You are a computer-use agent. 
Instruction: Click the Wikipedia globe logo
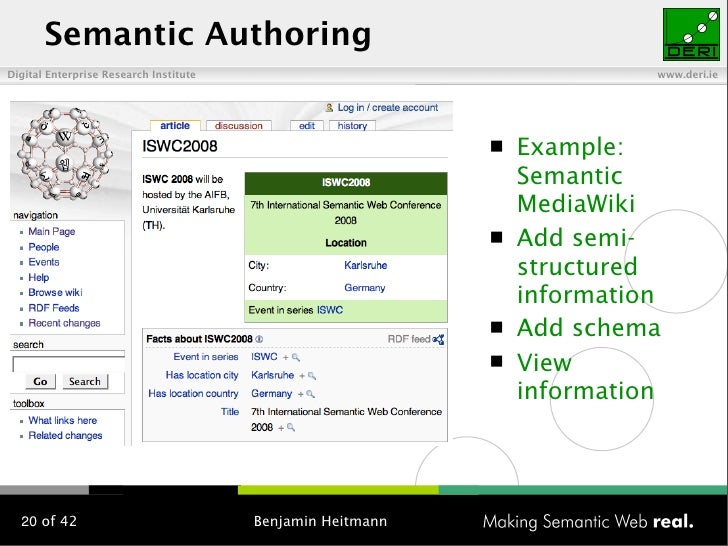point(64,153)
